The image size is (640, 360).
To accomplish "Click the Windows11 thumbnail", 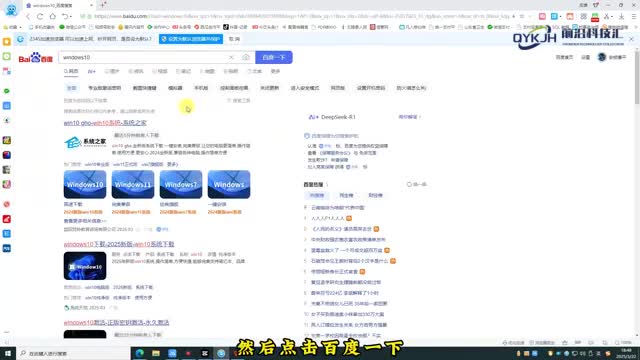I will (x=133, y=184).
